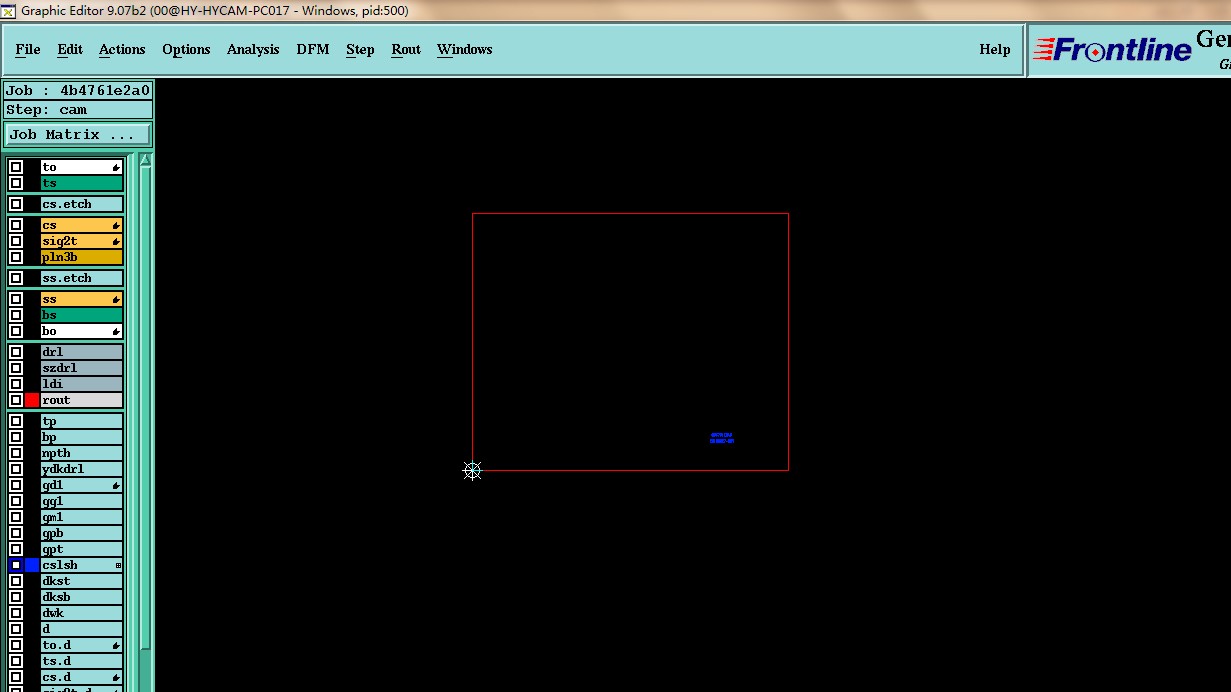Viewport: 1231px width, 692px height.
Task: Click the layer list scroll-up arrow
Action: 145,160
